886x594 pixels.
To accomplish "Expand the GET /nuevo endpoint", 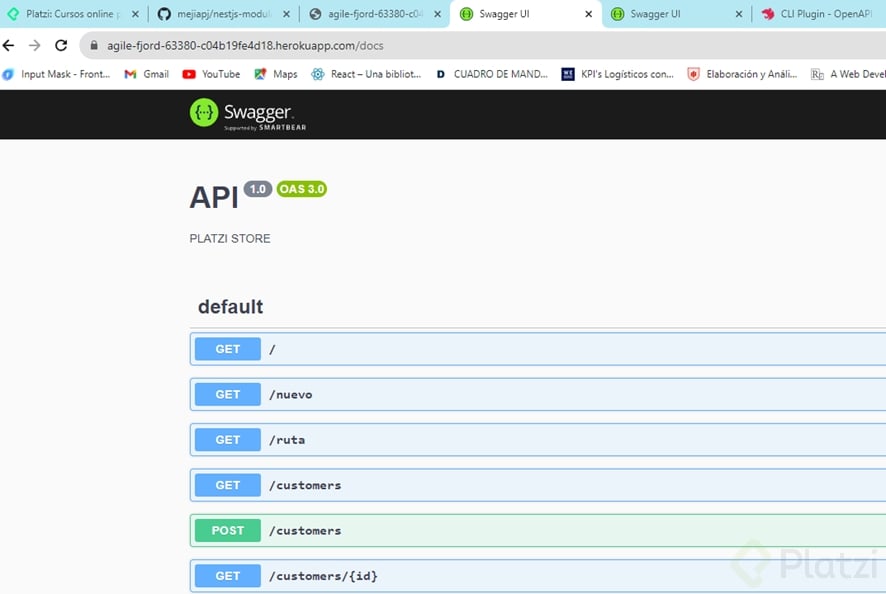I will tap(537, 394).
